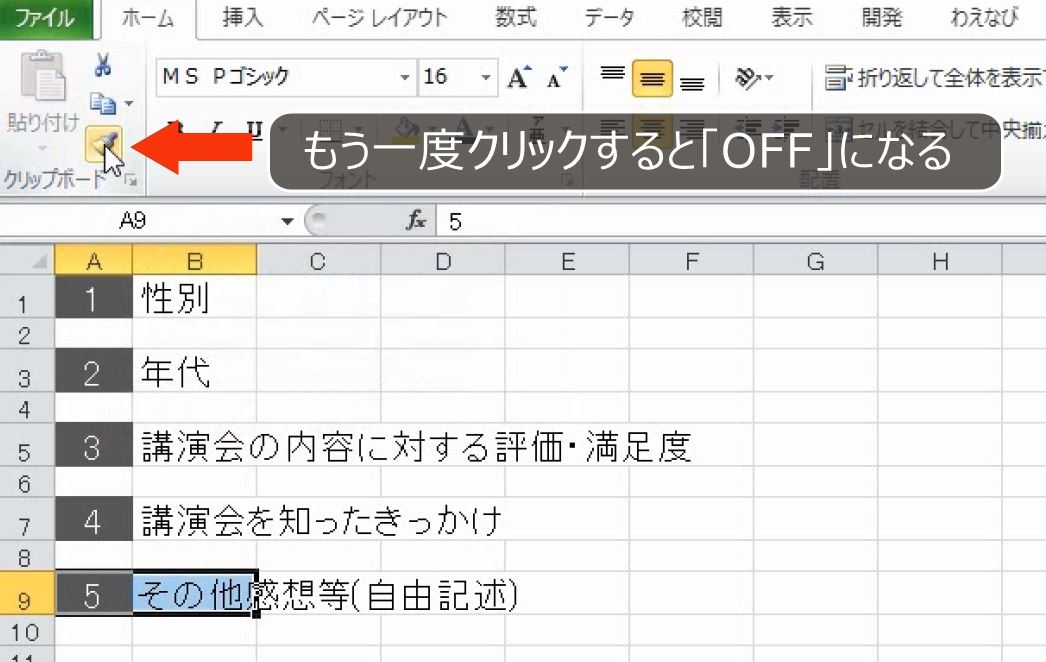Viewport: 1046px width, 662px height.
Task: Open the Name Box dropdown arrow
Action: pyautogui.click(x=287, y=221)
